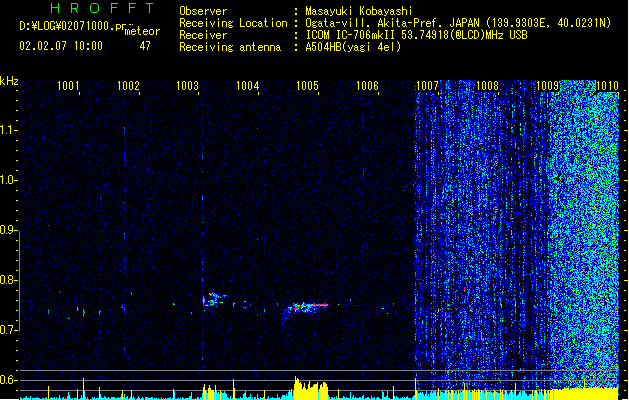The width and height of the screenshot is (629, 400).
Task: Click the A504HB(yagi 4el) antenna text
Action: (x=353, y=47)
